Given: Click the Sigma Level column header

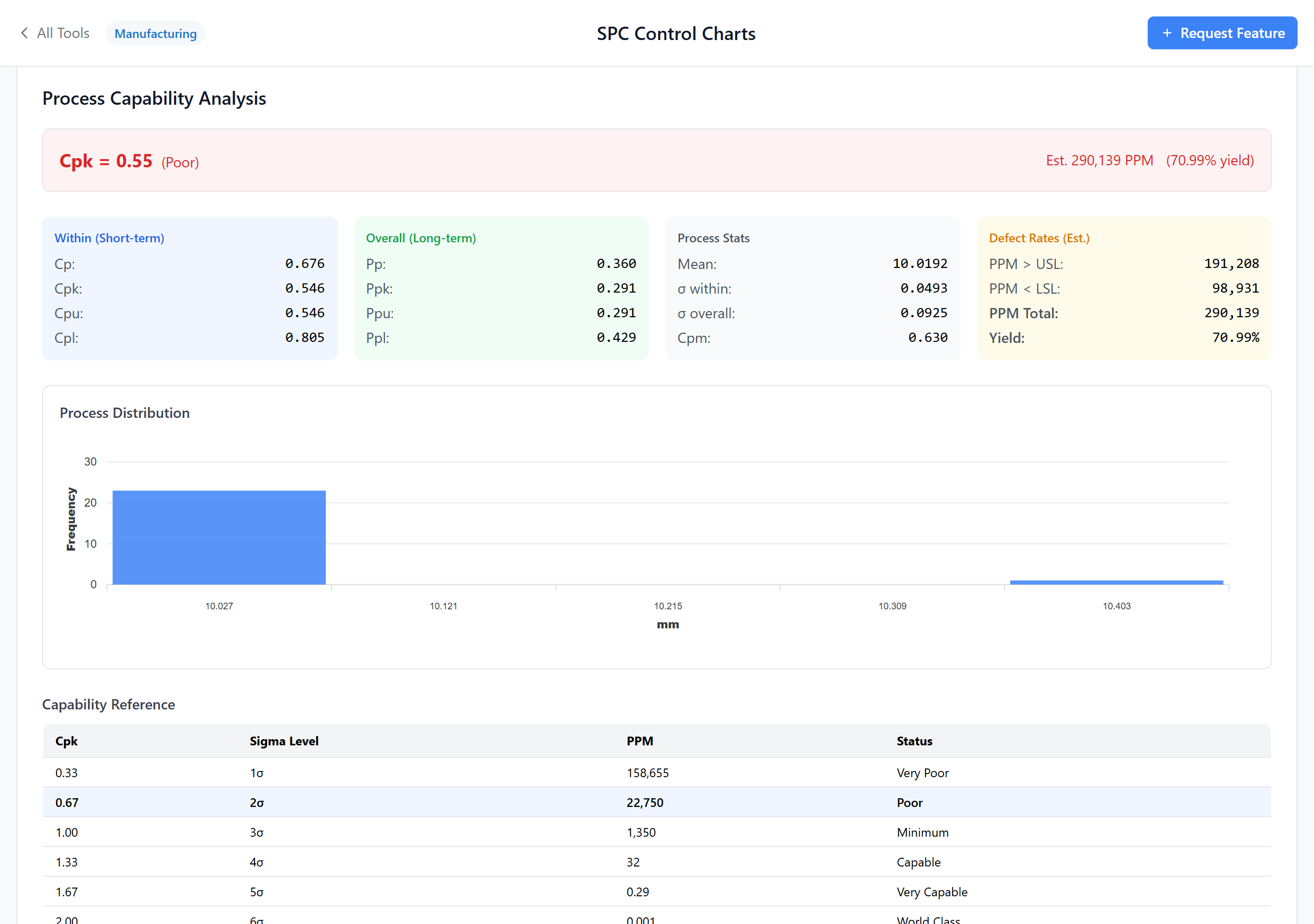Looking at the screenshot, I should click(x=284, y=741).
